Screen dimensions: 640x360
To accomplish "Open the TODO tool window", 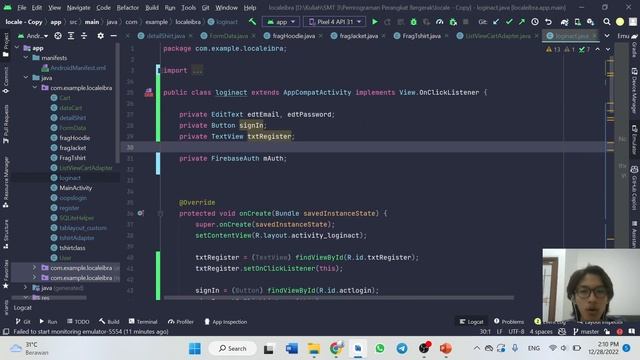I will click(78, 322).
